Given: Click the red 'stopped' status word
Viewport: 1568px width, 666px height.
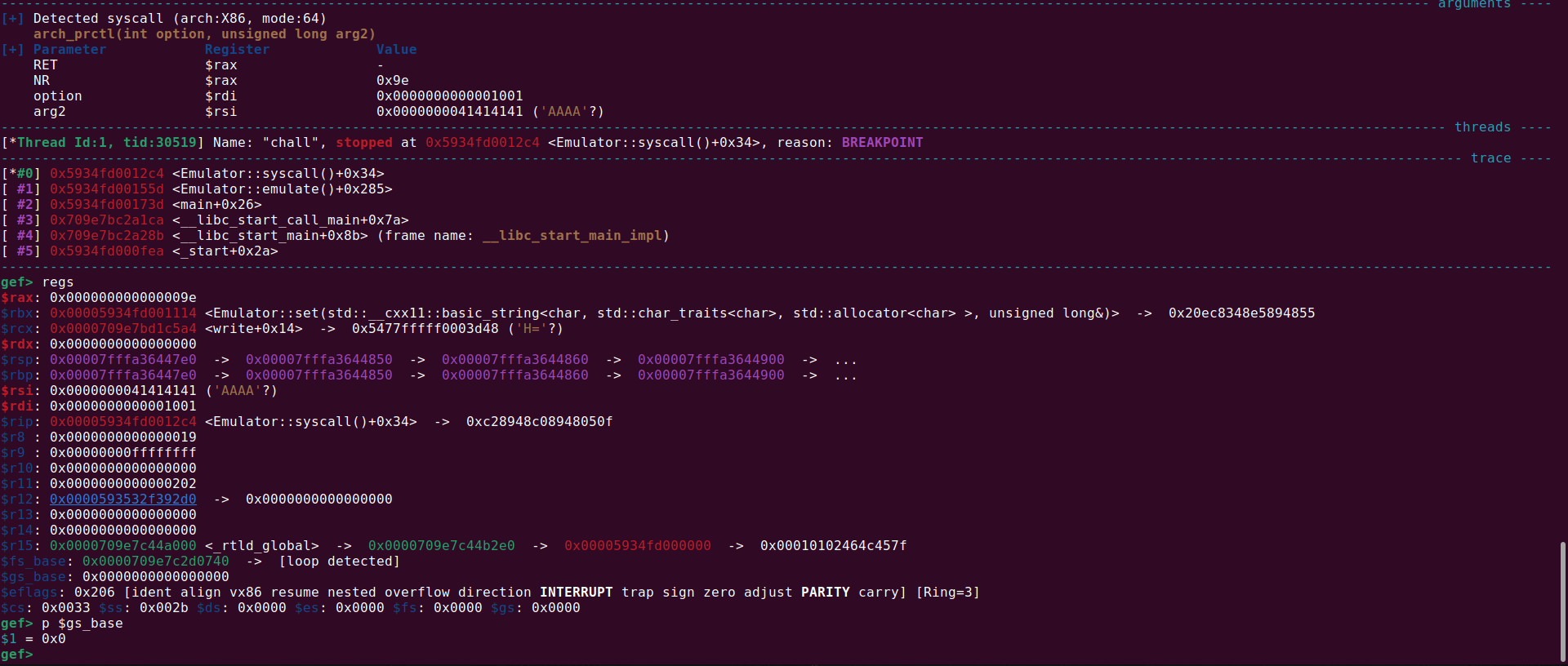Looking at the screenshot, I should tap(363, 142).
